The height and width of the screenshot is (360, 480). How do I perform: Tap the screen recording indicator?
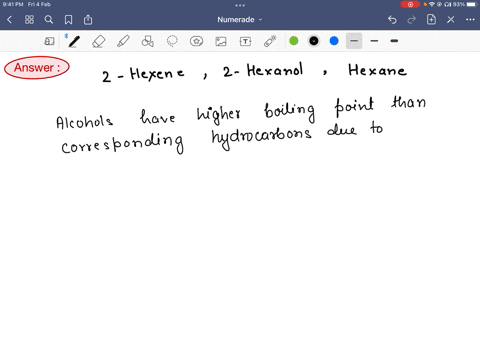pyautogui.click(x=410, y=4)
